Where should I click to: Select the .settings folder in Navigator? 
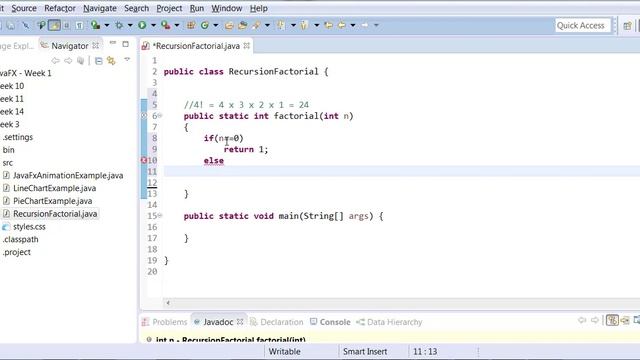tap(18, 137)
